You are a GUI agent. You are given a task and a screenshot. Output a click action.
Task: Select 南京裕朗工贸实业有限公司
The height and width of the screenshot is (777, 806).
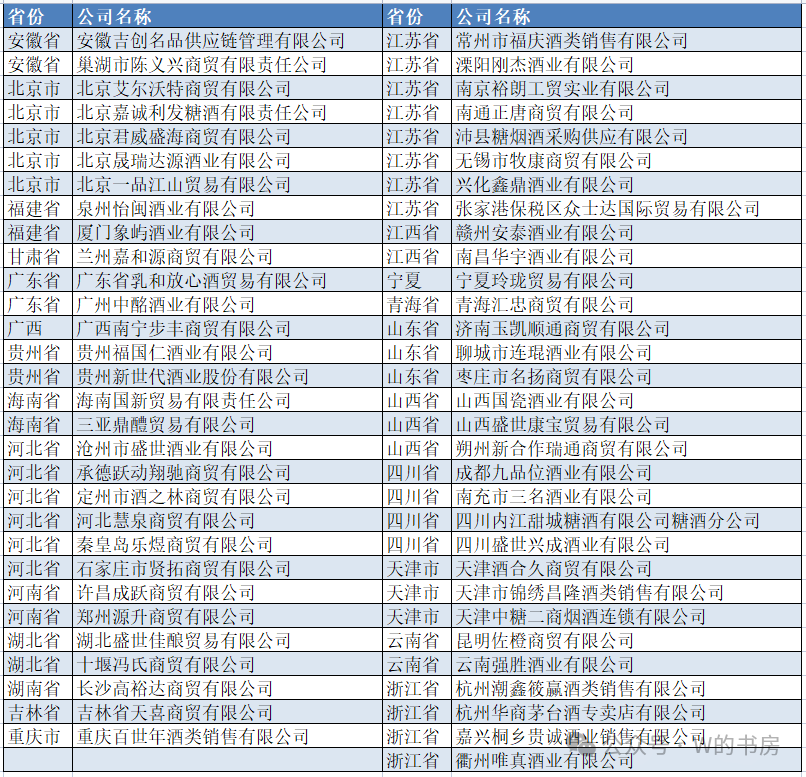(x=627, y=88)
